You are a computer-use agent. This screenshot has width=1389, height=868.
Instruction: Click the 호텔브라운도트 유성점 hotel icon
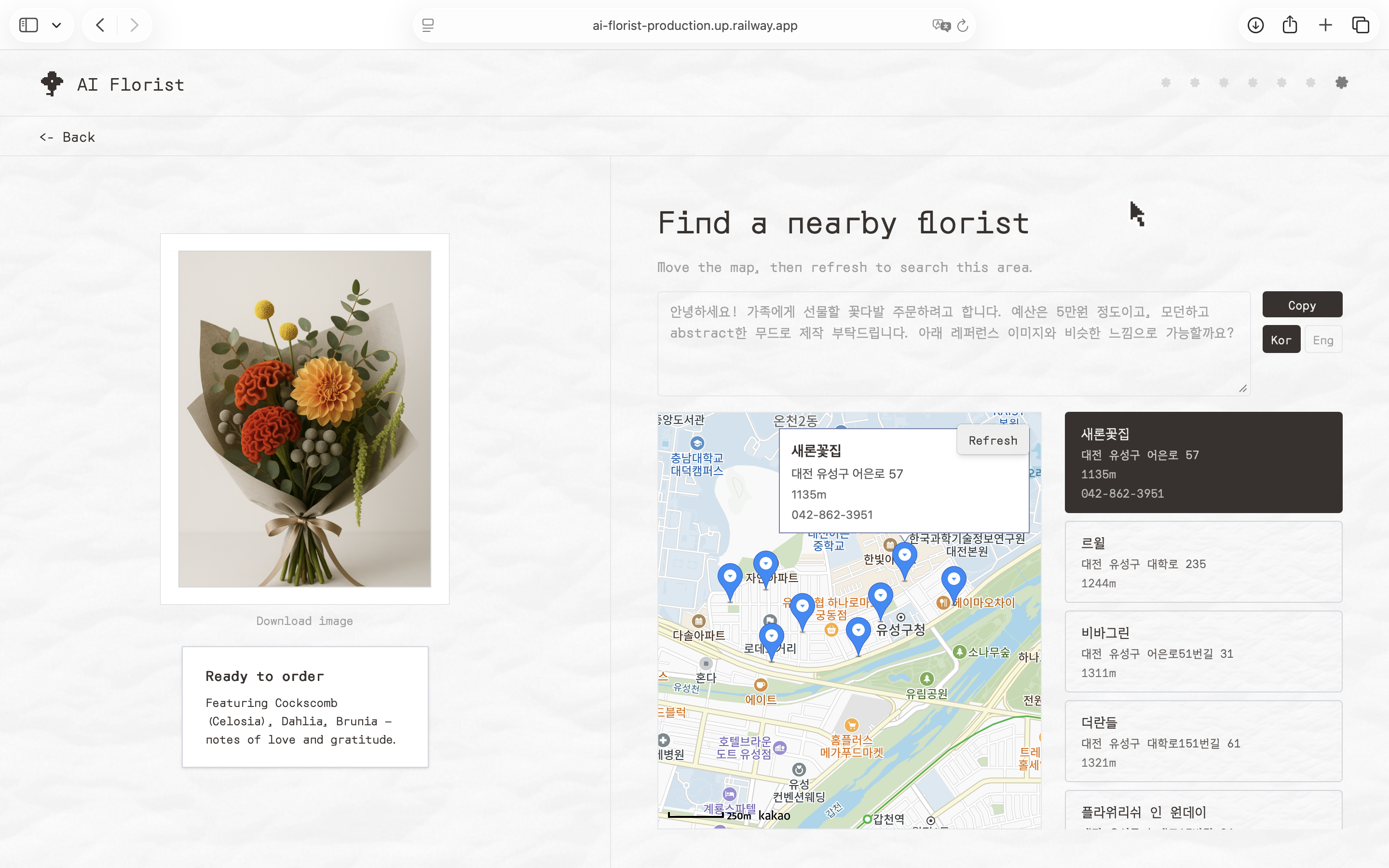coord(780,747)
